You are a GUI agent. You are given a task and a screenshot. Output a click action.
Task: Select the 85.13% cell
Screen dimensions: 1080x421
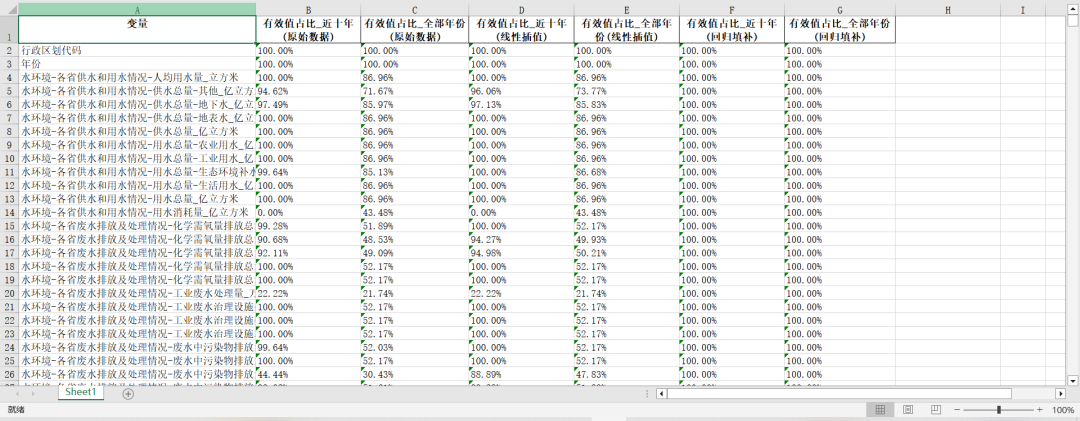click(415, 172)
